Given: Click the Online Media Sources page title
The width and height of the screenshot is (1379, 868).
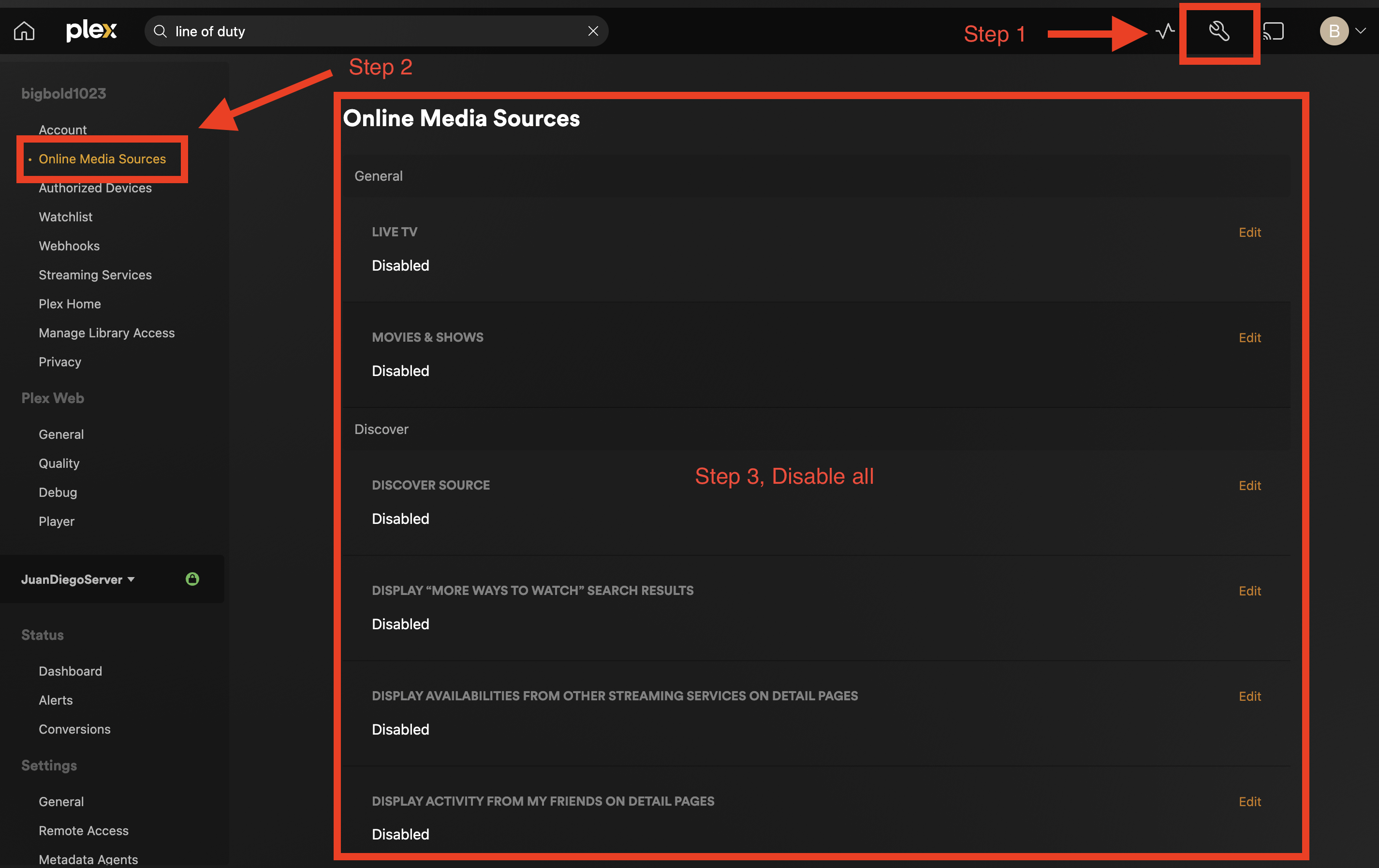Looking at the screenshot, I should (x=462, y=118).
